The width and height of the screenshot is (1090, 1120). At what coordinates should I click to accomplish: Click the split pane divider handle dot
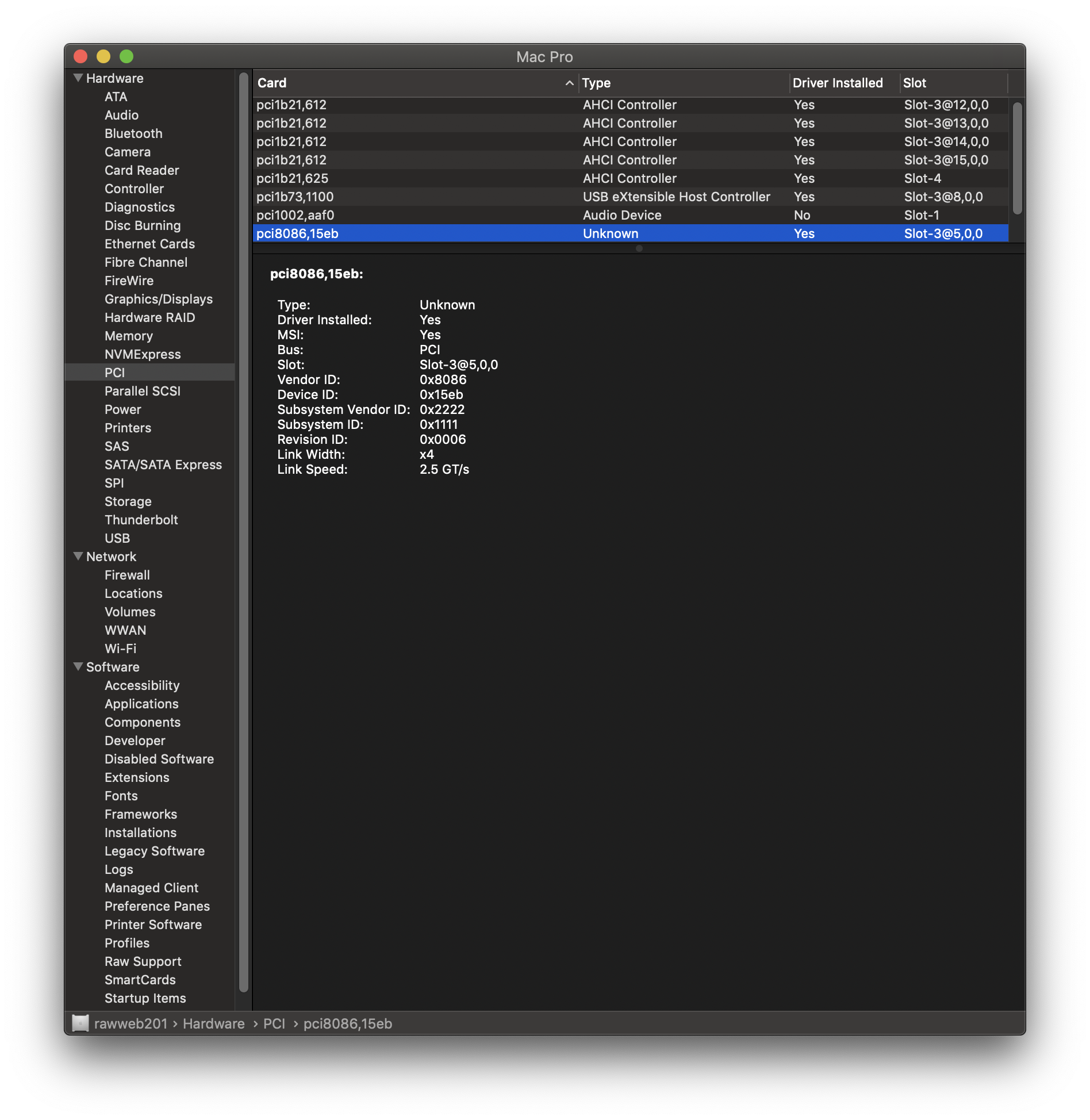click(x=639, y=248)
